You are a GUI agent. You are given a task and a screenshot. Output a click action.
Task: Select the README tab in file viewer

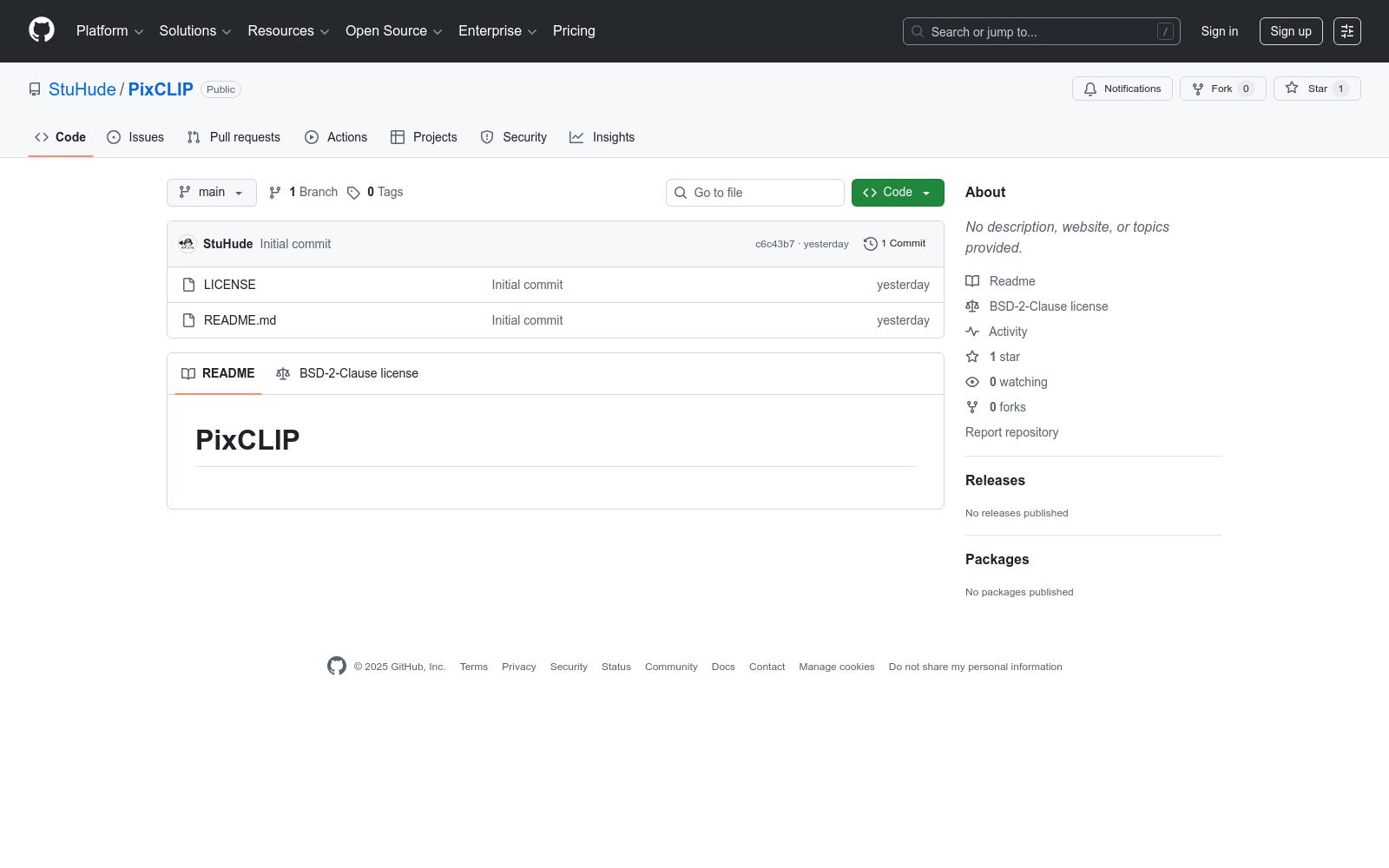tap(218, 373)
